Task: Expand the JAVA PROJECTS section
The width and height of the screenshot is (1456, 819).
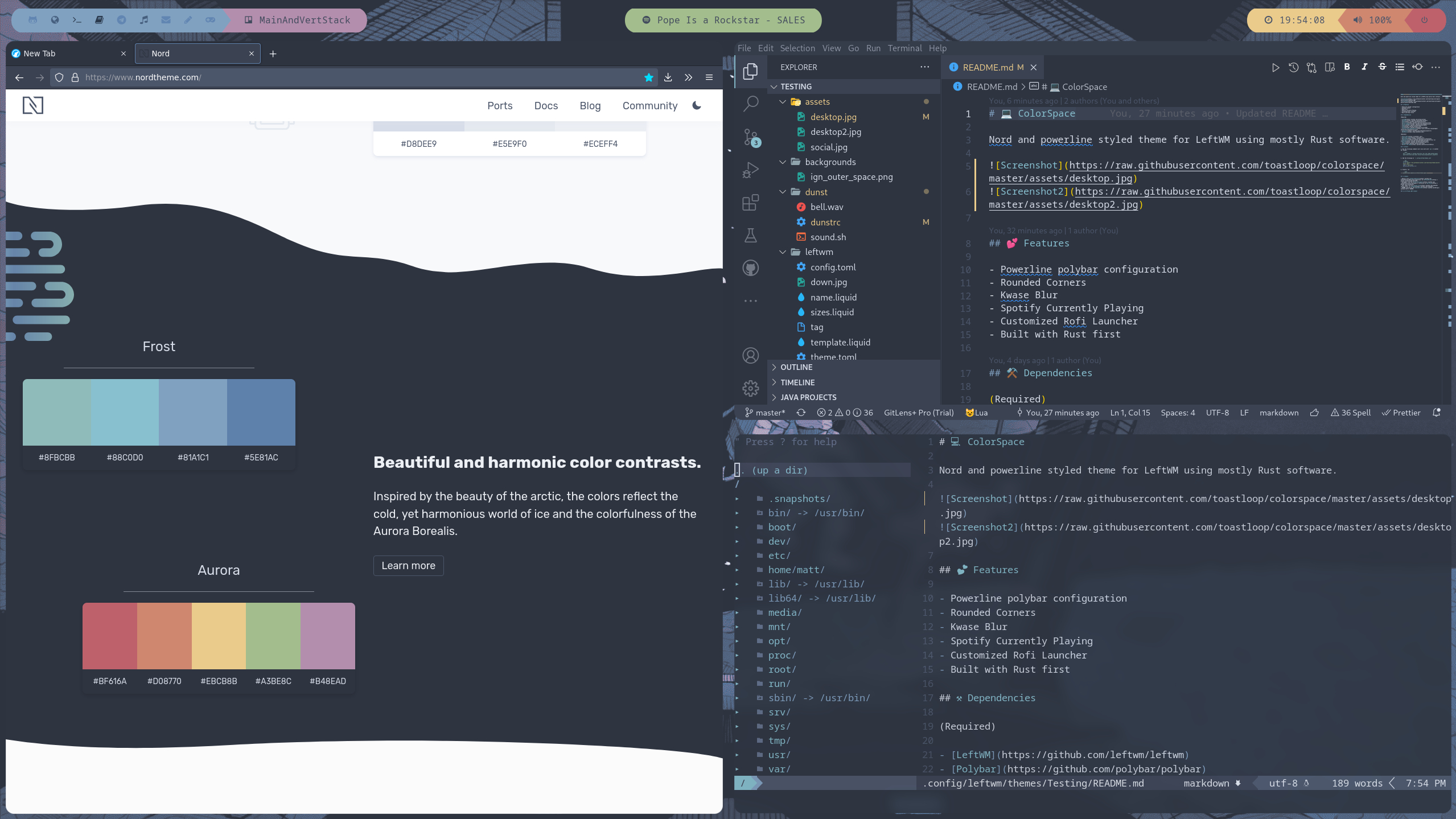Action: click(x=808, y=397)
